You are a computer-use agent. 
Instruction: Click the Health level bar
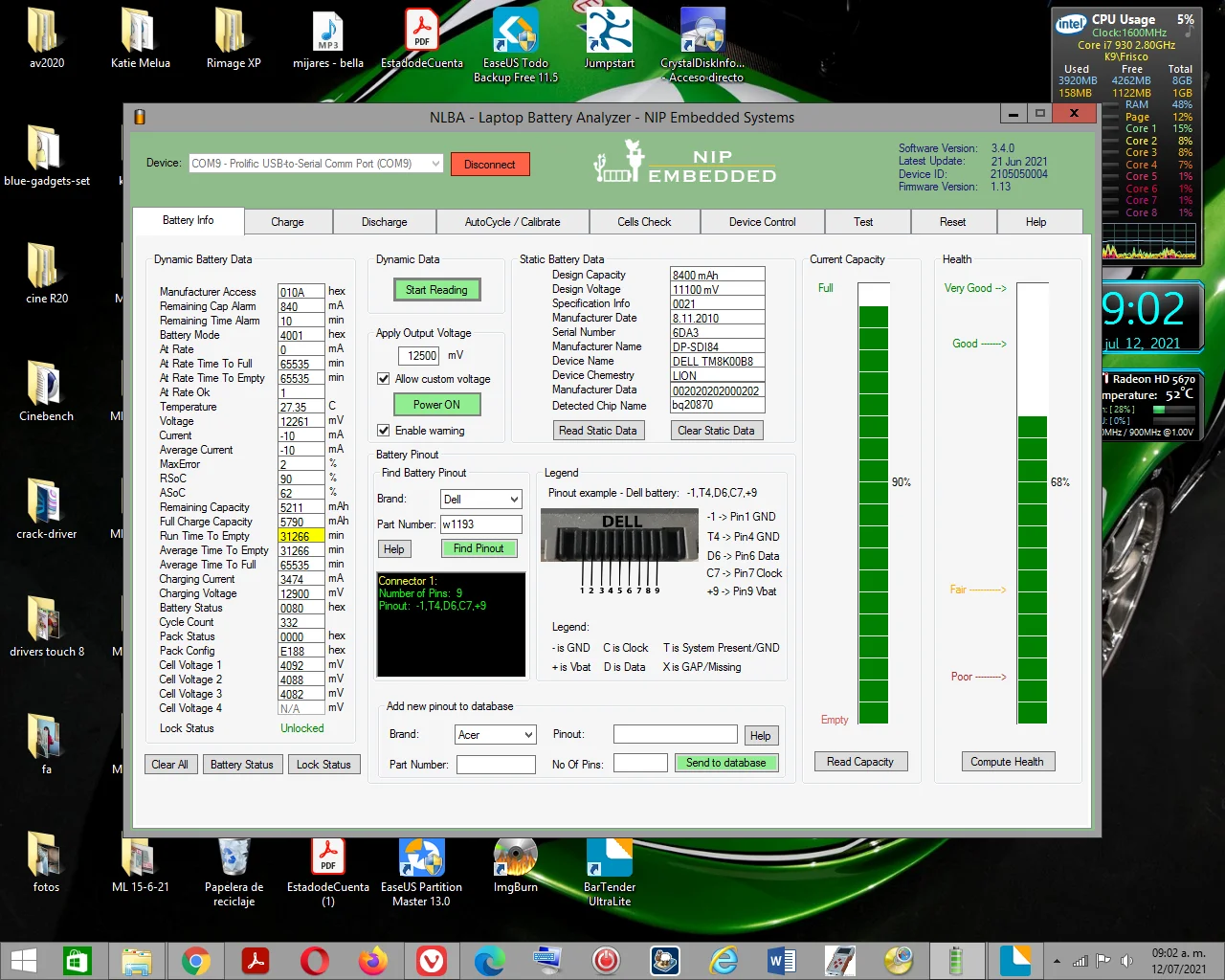[1032, 503]
